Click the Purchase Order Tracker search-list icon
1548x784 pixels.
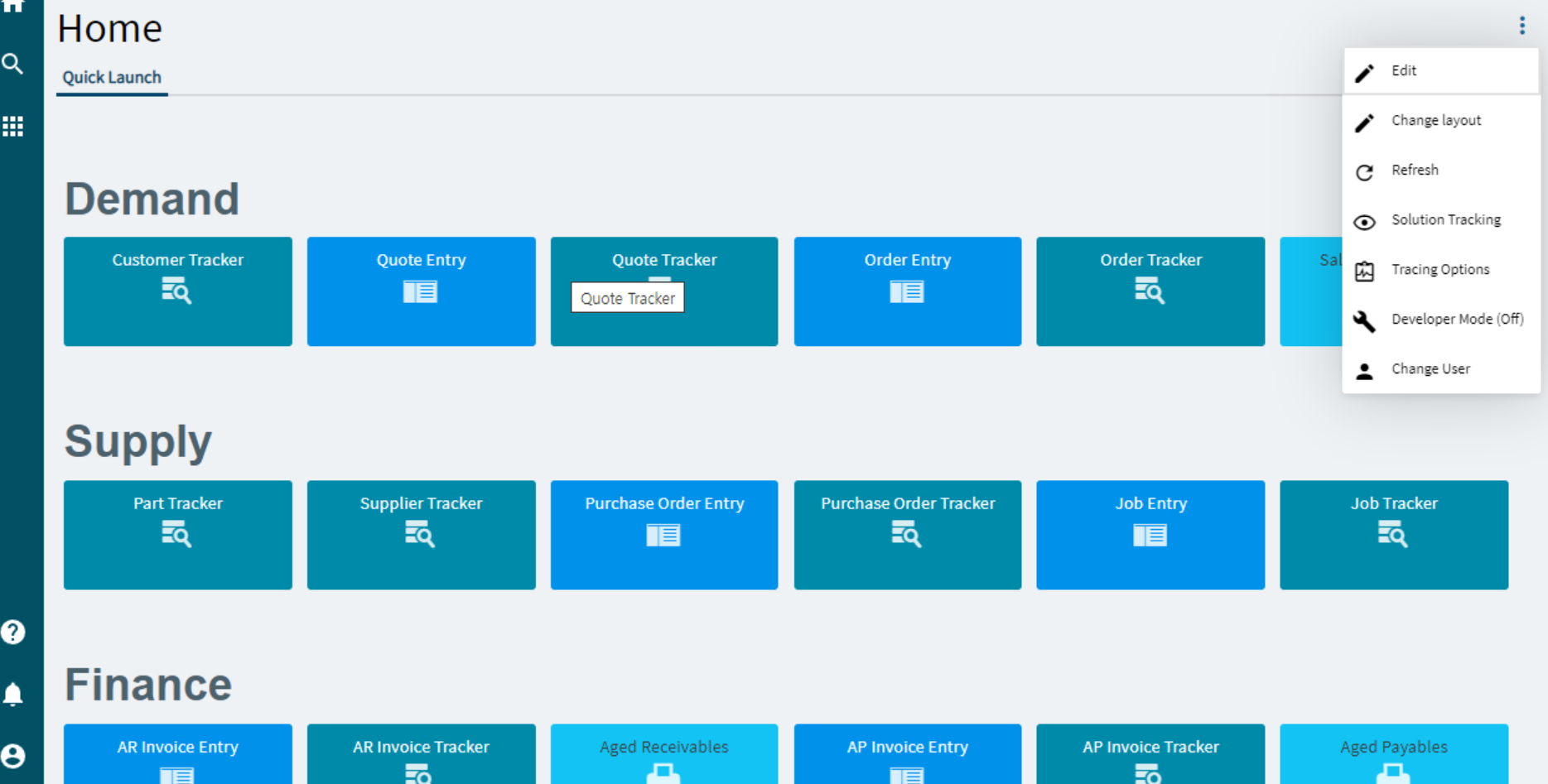[x=906, y=534]
